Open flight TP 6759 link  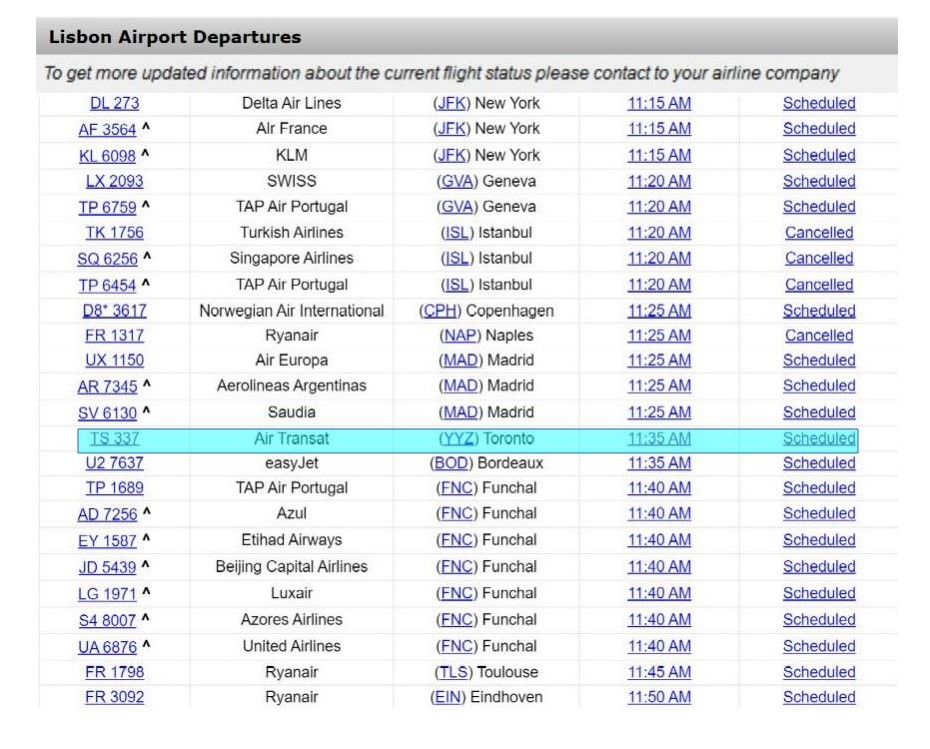[107, 208]
